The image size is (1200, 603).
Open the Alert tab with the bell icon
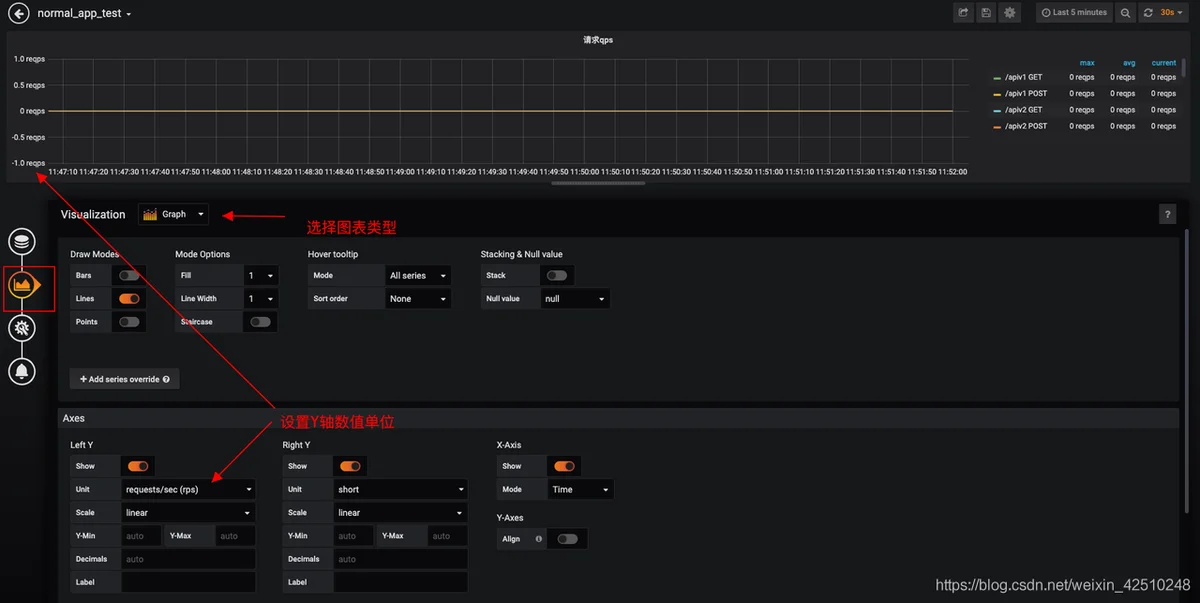pos(22,372)
